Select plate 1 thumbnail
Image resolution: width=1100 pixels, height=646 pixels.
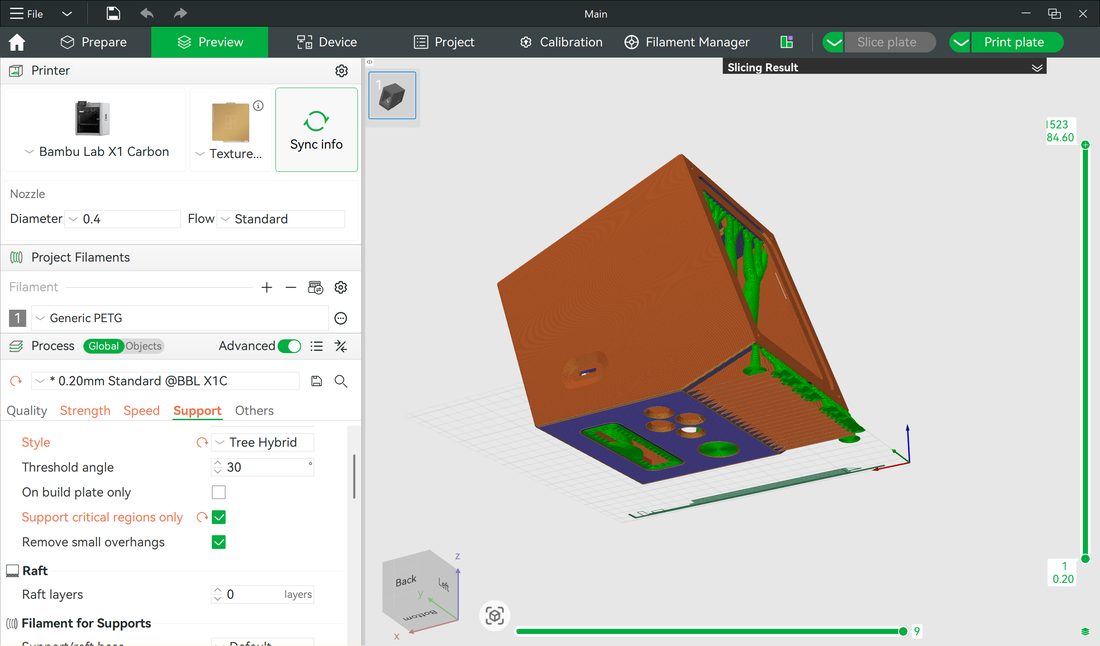click(392, 95)
